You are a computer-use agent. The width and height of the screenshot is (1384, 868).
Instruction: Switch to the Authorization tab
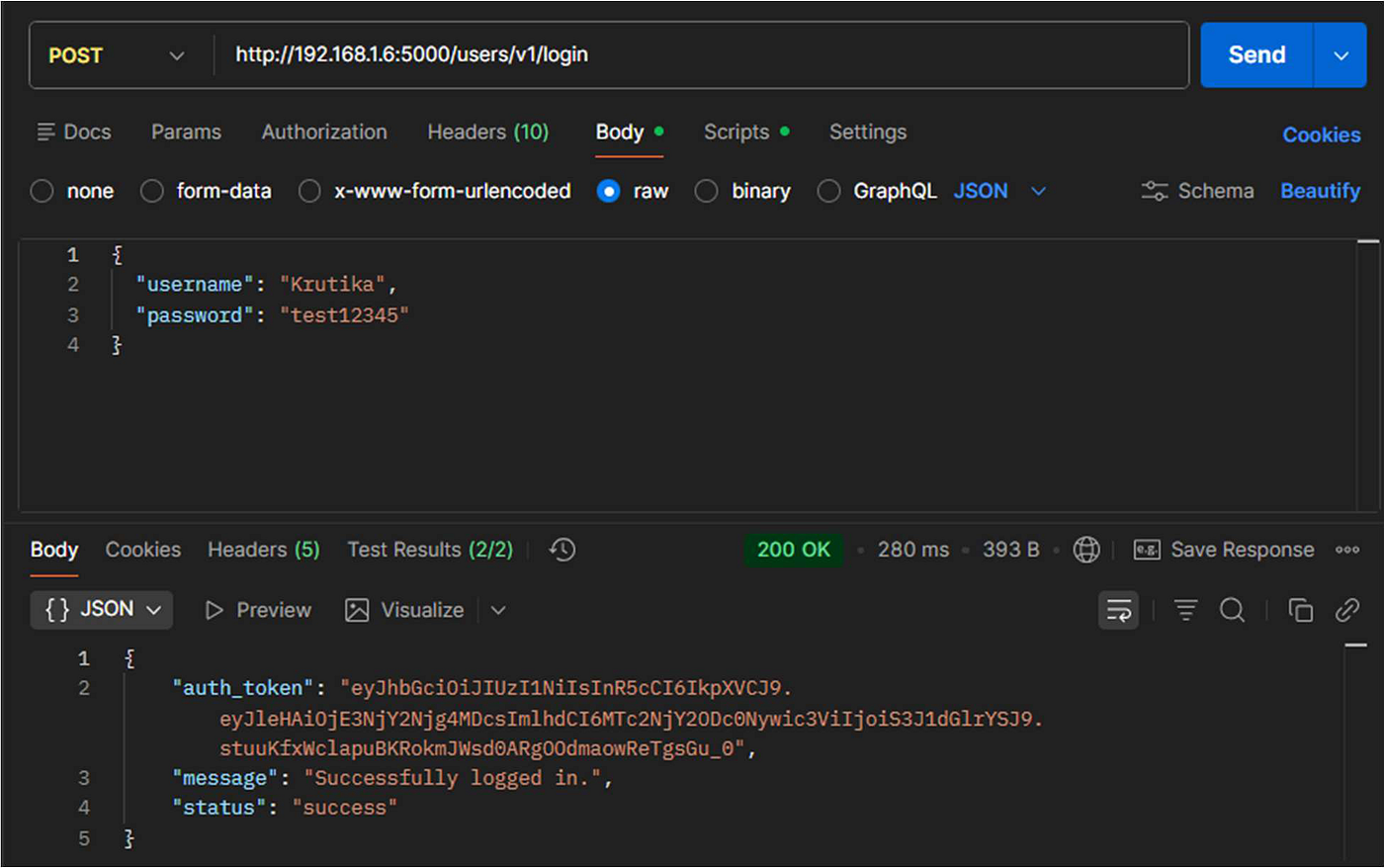(x=324, y=131)
